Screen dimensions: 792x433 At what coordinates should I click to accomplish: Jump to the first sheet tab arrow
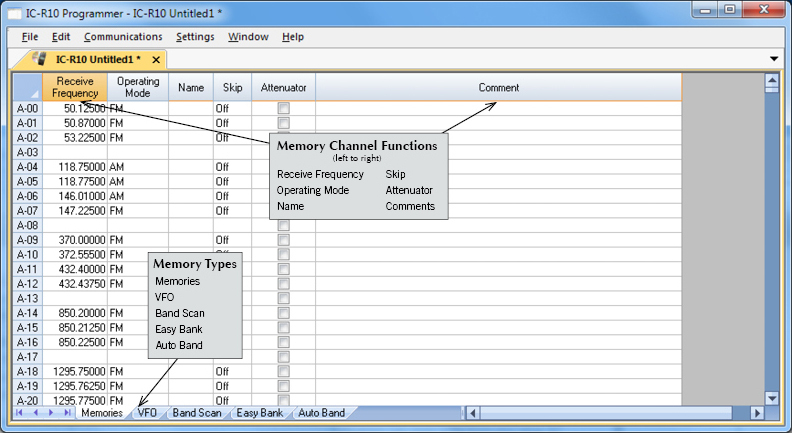[19, 413]
